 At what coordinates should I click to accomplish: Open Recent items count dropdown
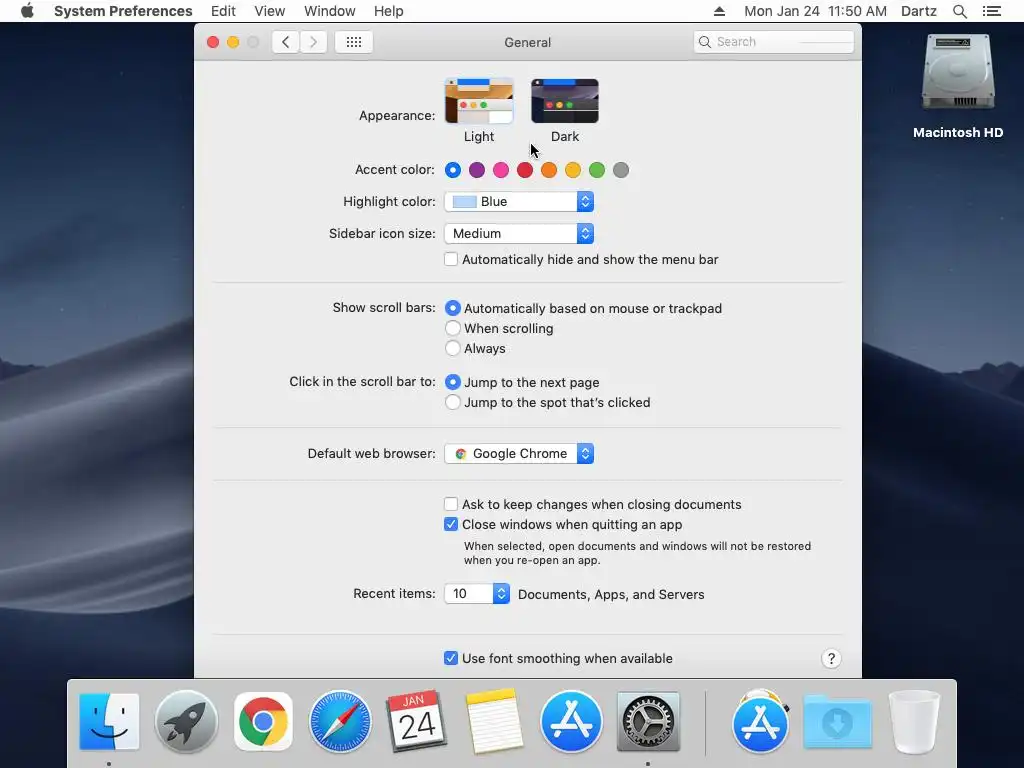(x=477, y=594)
